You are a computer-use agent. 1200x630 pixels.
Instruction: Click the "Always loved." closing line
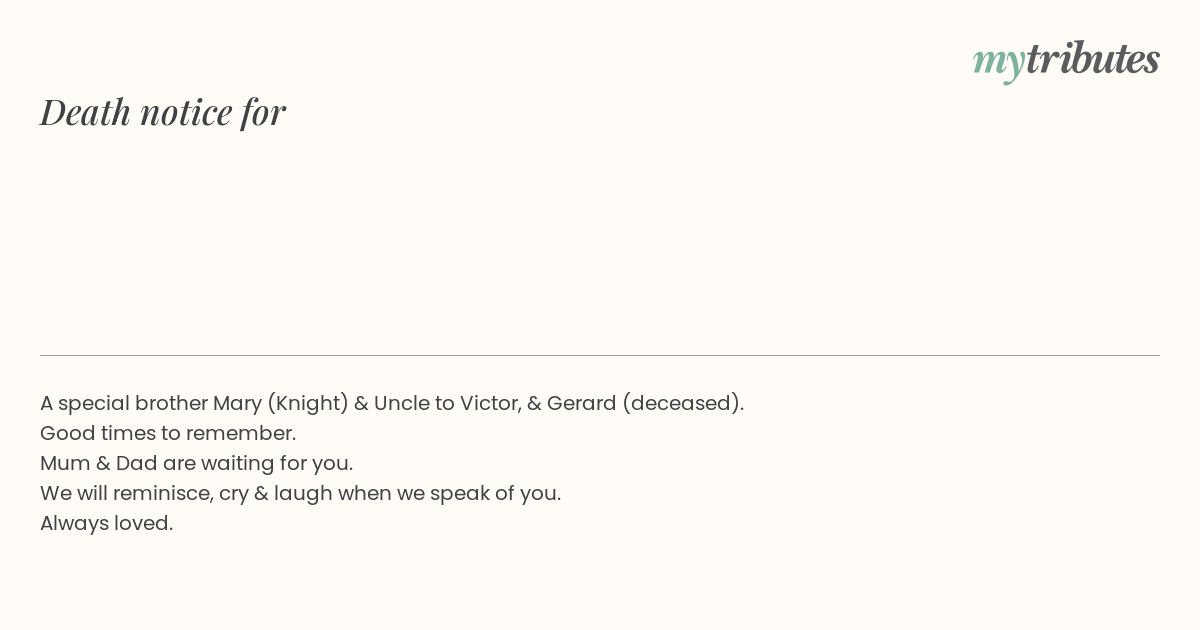(x=107, y=523)
